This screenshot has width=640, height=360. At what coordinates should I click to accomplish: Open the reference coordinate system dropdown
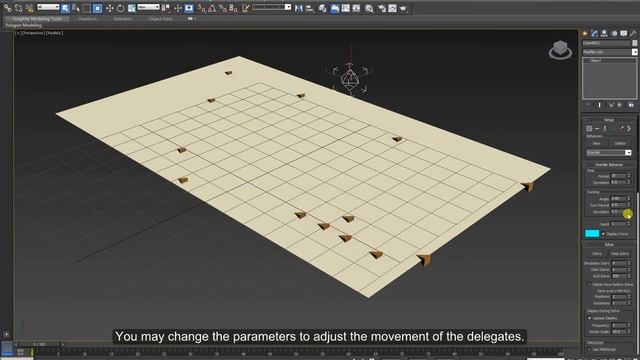click(x=148, y=7)
